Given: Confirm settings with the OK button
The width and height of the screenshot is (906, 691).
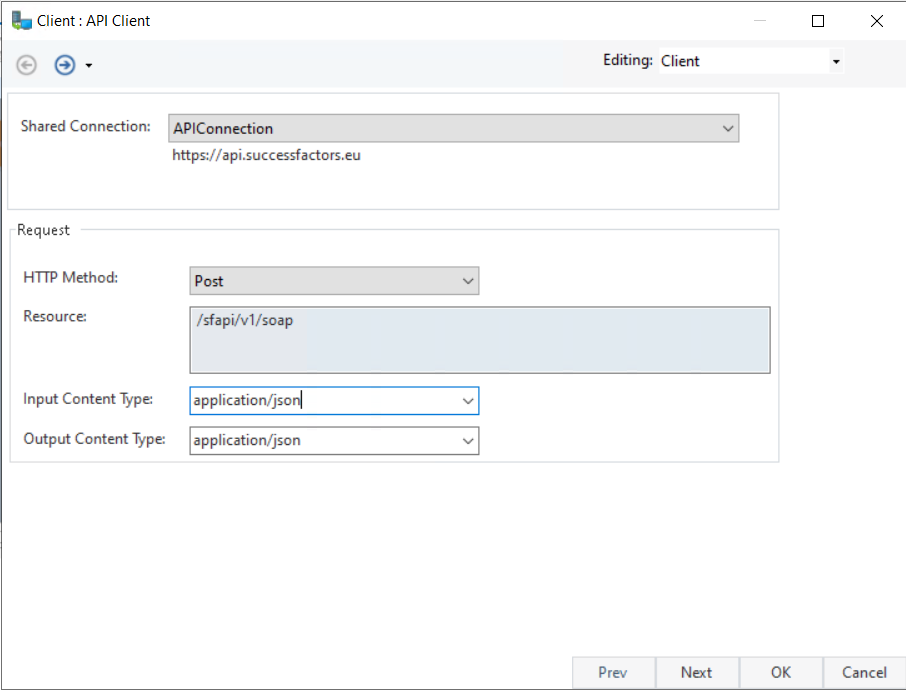Looking at the screenshot, I should 781,672.
